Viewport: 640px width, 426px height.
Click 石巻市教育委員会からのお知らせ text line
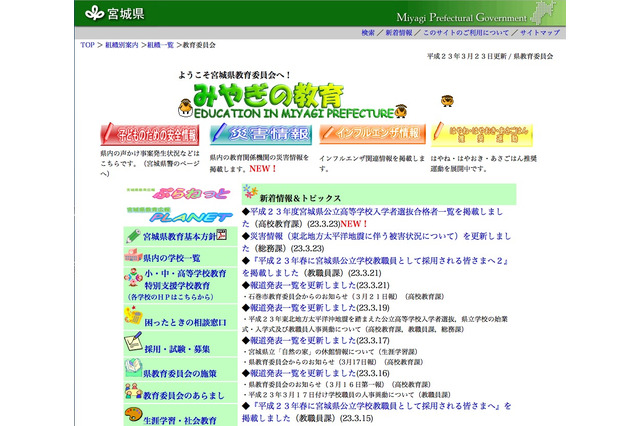344,297
